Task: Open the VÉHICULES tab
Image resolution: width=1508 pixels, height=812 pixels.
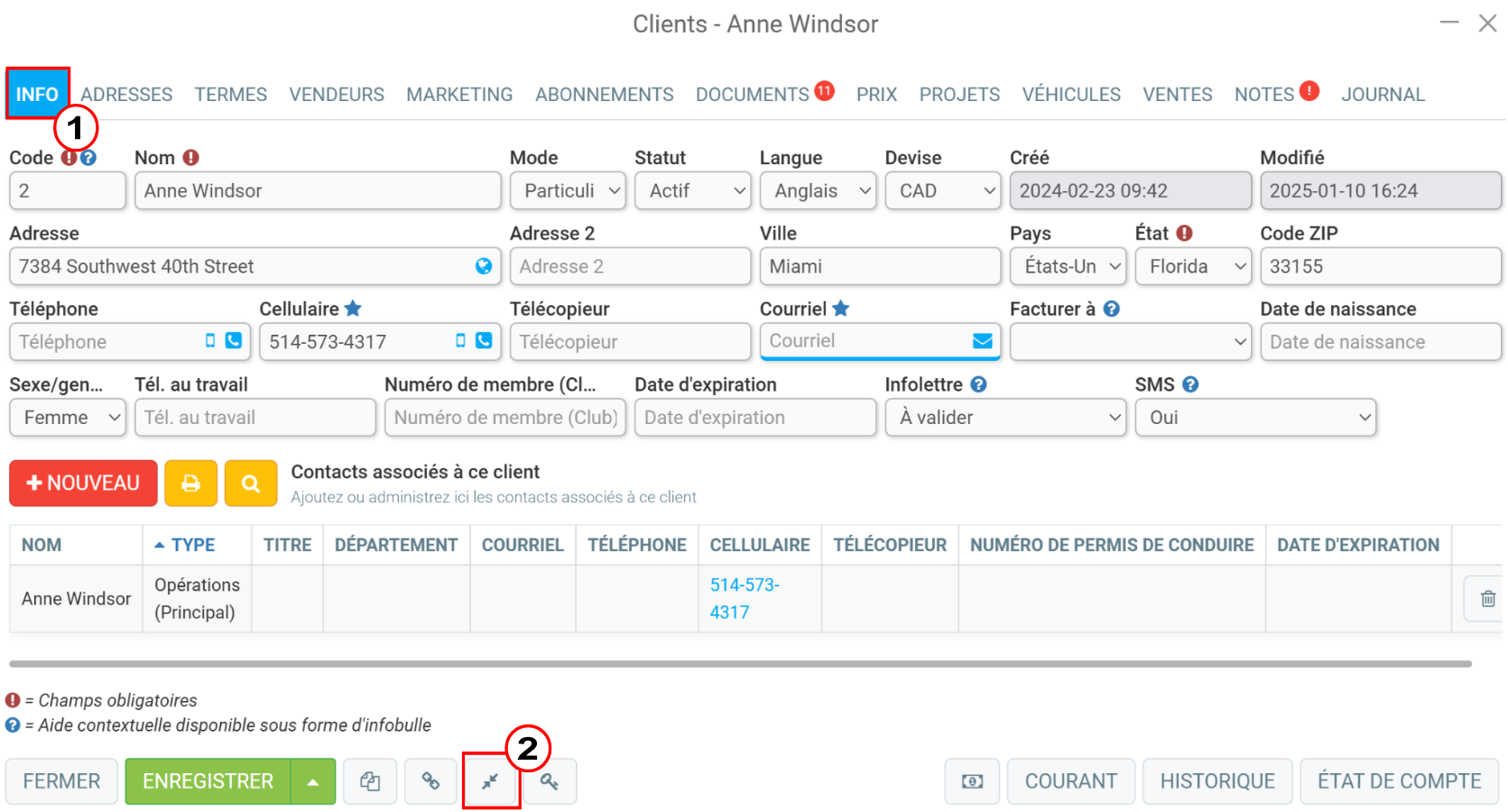Action: (1071, 94)
